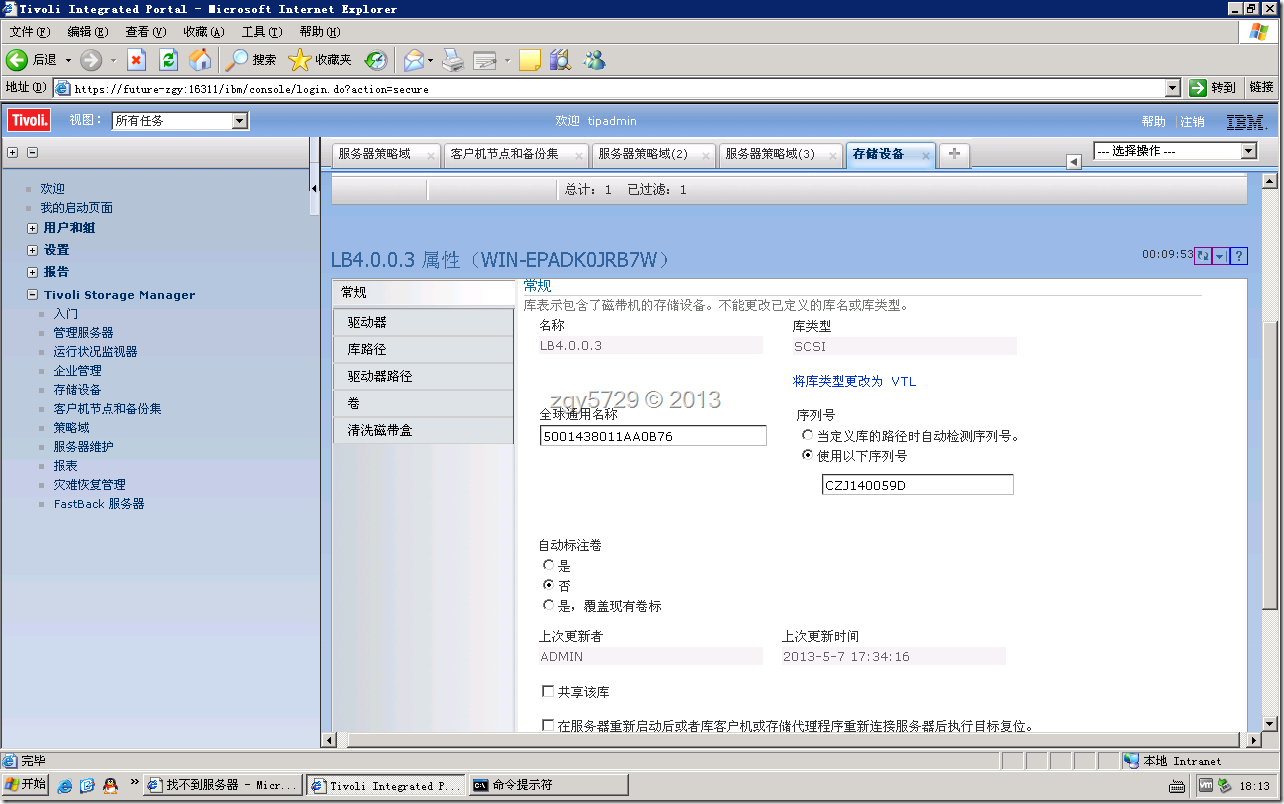Open 存储设备 in the navigation tree
Screen dimensions: 1284x804
(77, 390)
